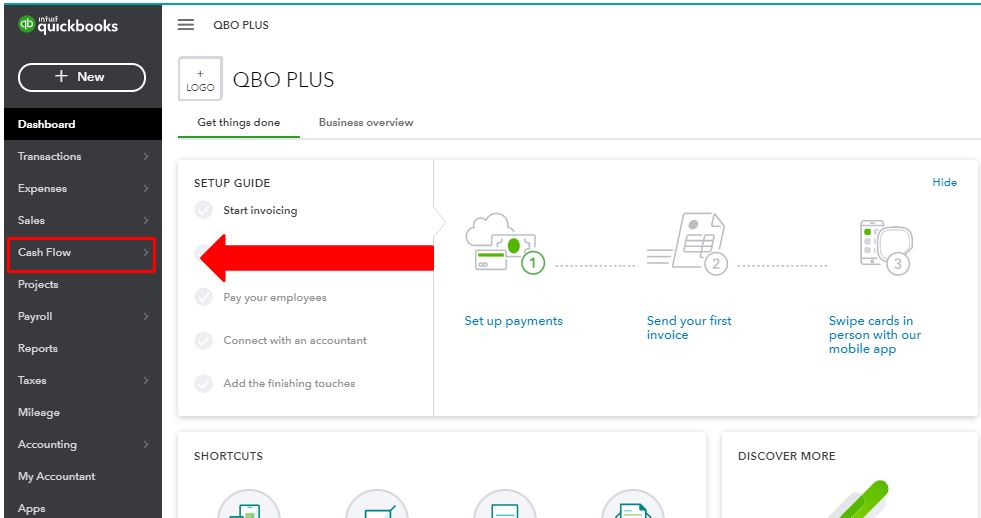Check the Pay your employees step circle
Image resolution: width=981 pixels, height=518 pixels.
coord(203,297)
